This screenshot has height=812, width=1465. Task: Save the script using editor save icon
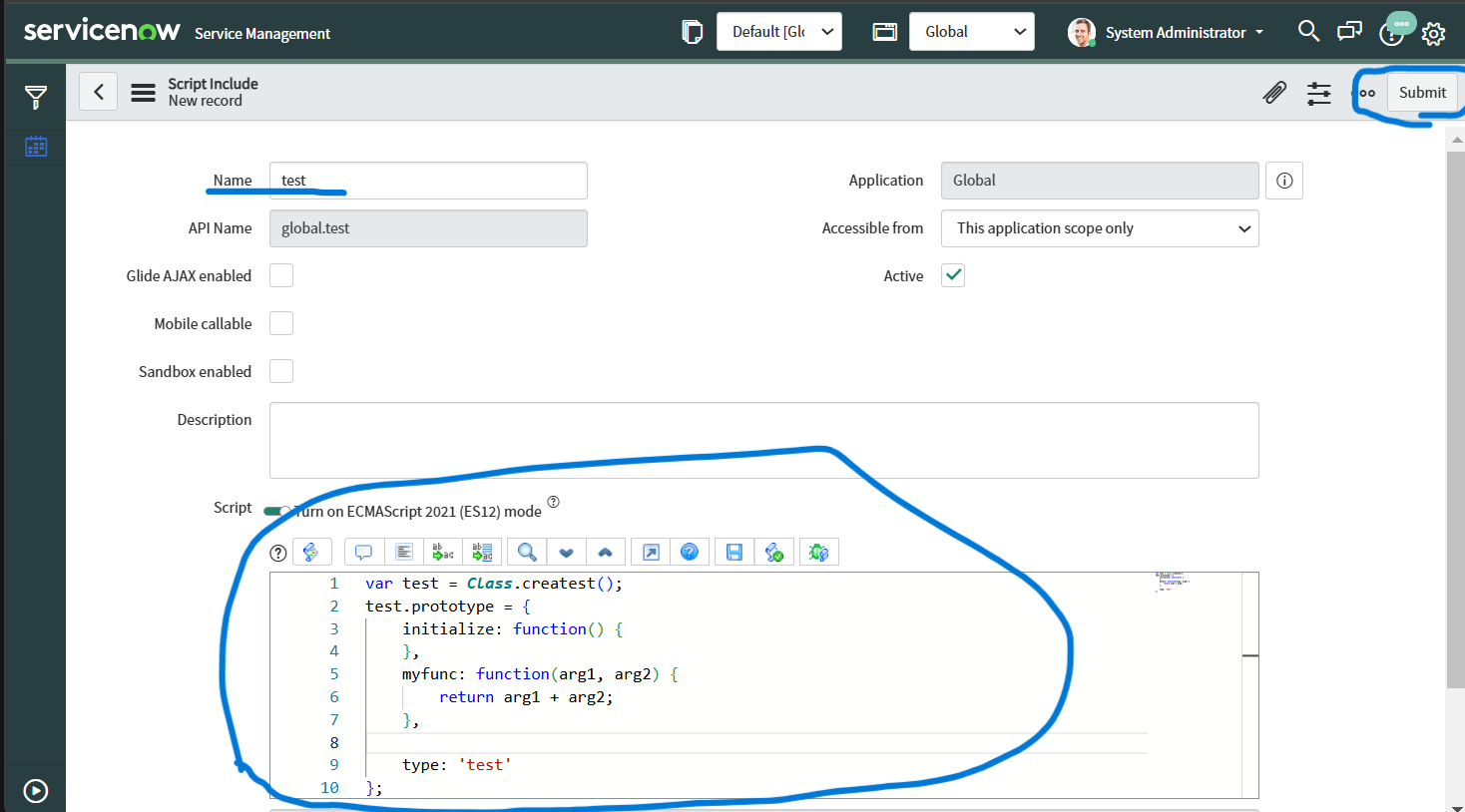733,552
